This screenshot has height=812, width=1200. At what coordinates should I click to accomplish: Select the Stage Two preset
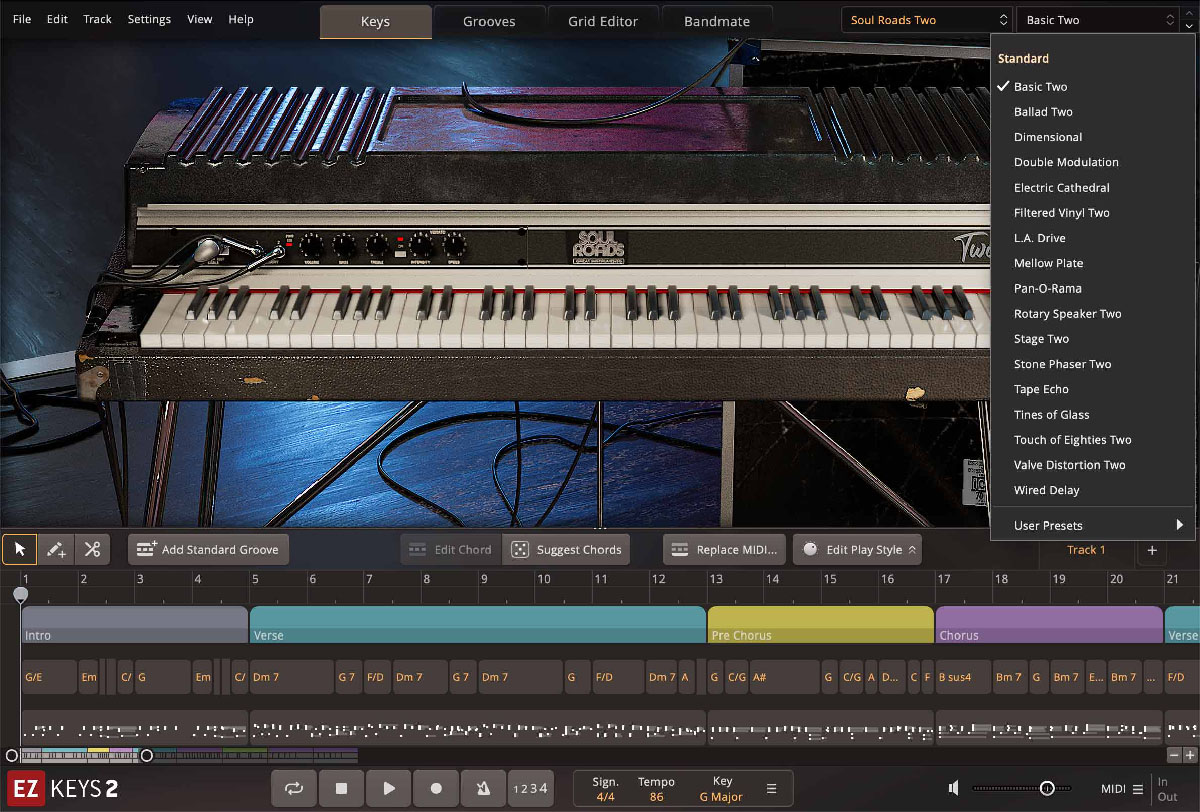pyautogui.click(x=1094, y=339)
